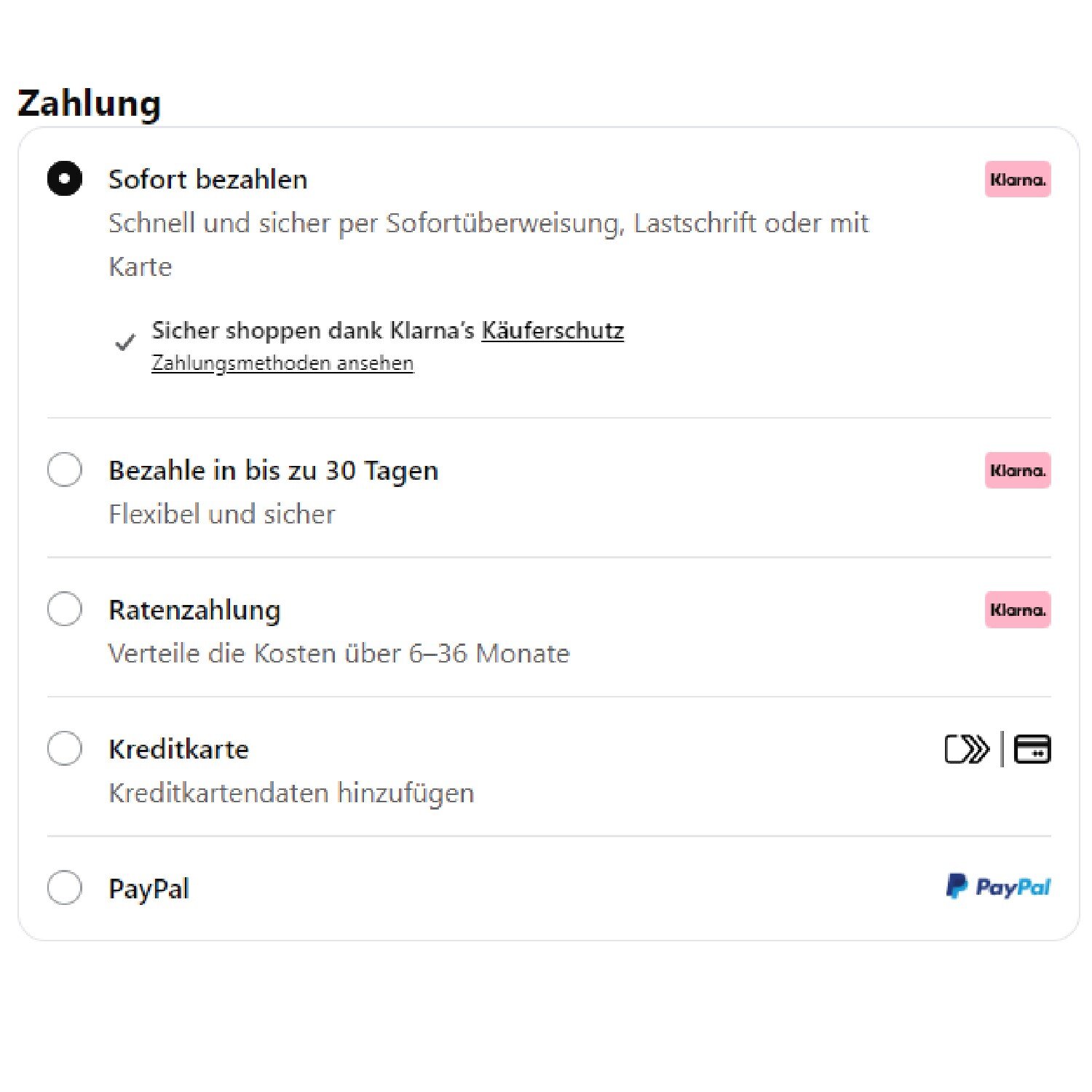Select Sofort bezahlen radio button
This screenshot has height=1092, width=1092.
coord(65,178)
